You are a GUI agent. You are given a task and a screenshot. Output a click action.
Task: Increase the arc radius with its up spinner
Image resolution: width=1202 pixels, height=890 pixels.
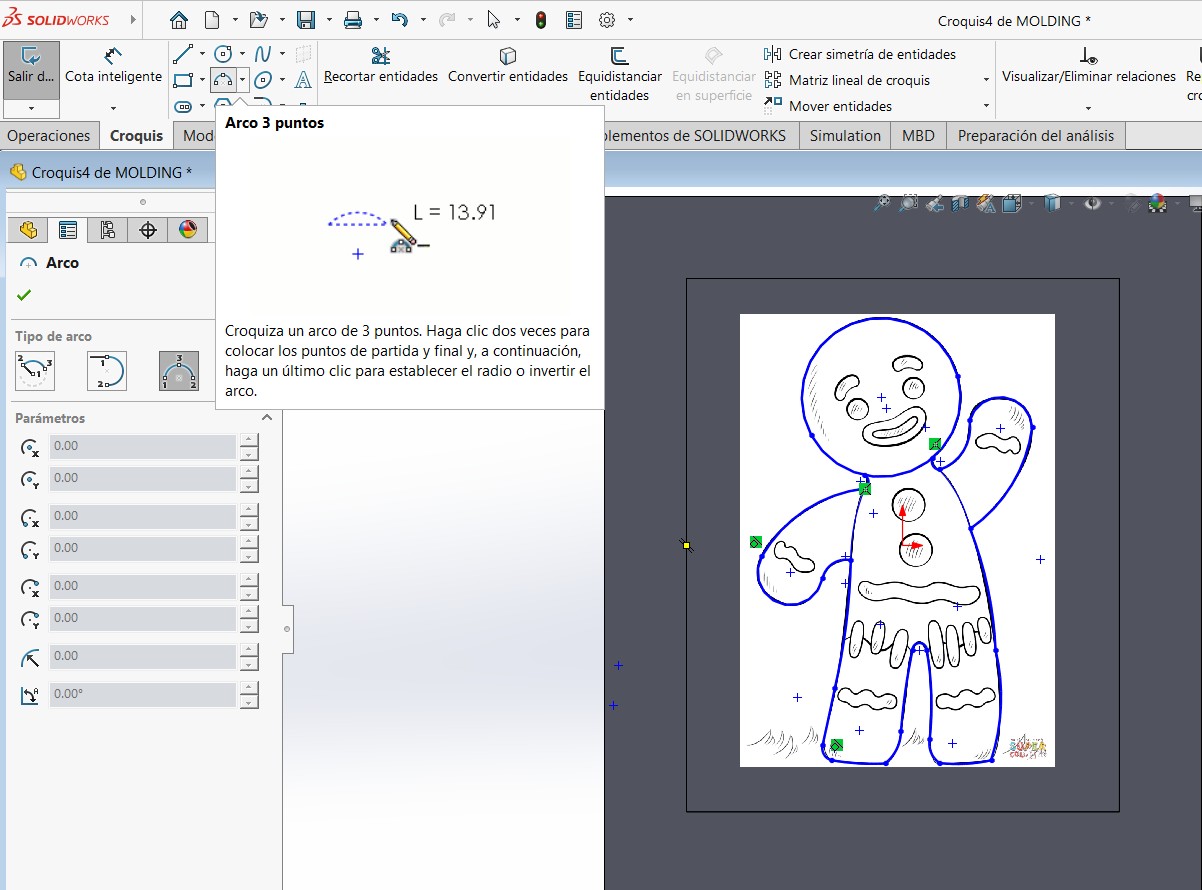pos(248,650)
